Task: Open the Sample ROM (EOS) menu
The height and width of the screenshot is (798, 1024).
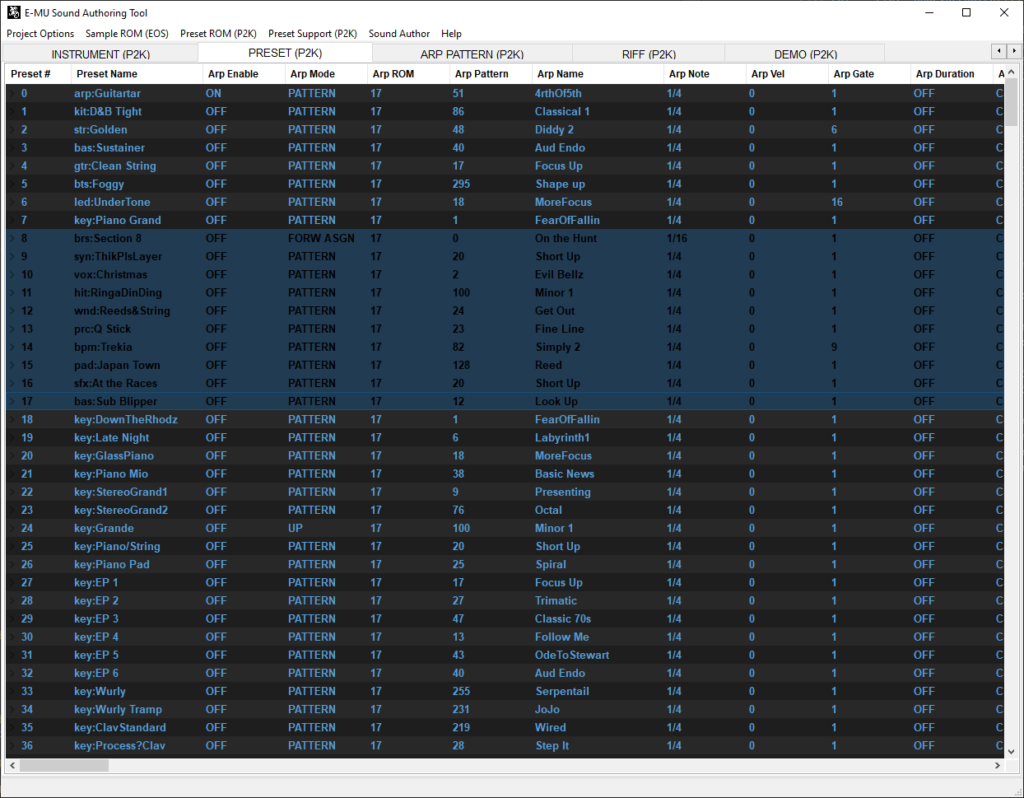Action: click(127, 33)
